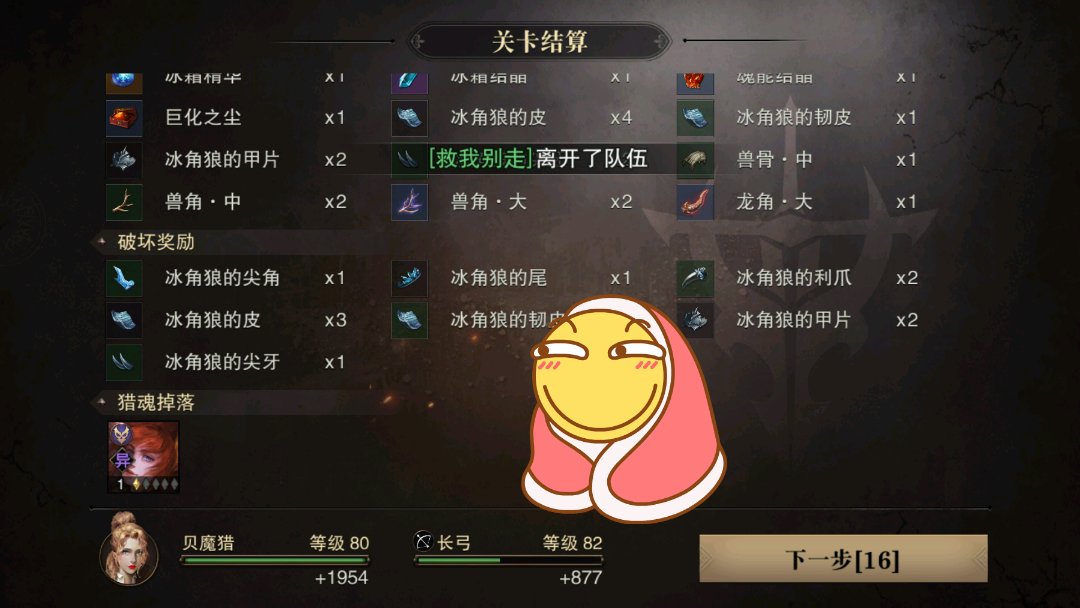Viewport: 1080px width, 608px height.
Task: Click the 关卡结算 title banner
Action: [x=539, y=41]
